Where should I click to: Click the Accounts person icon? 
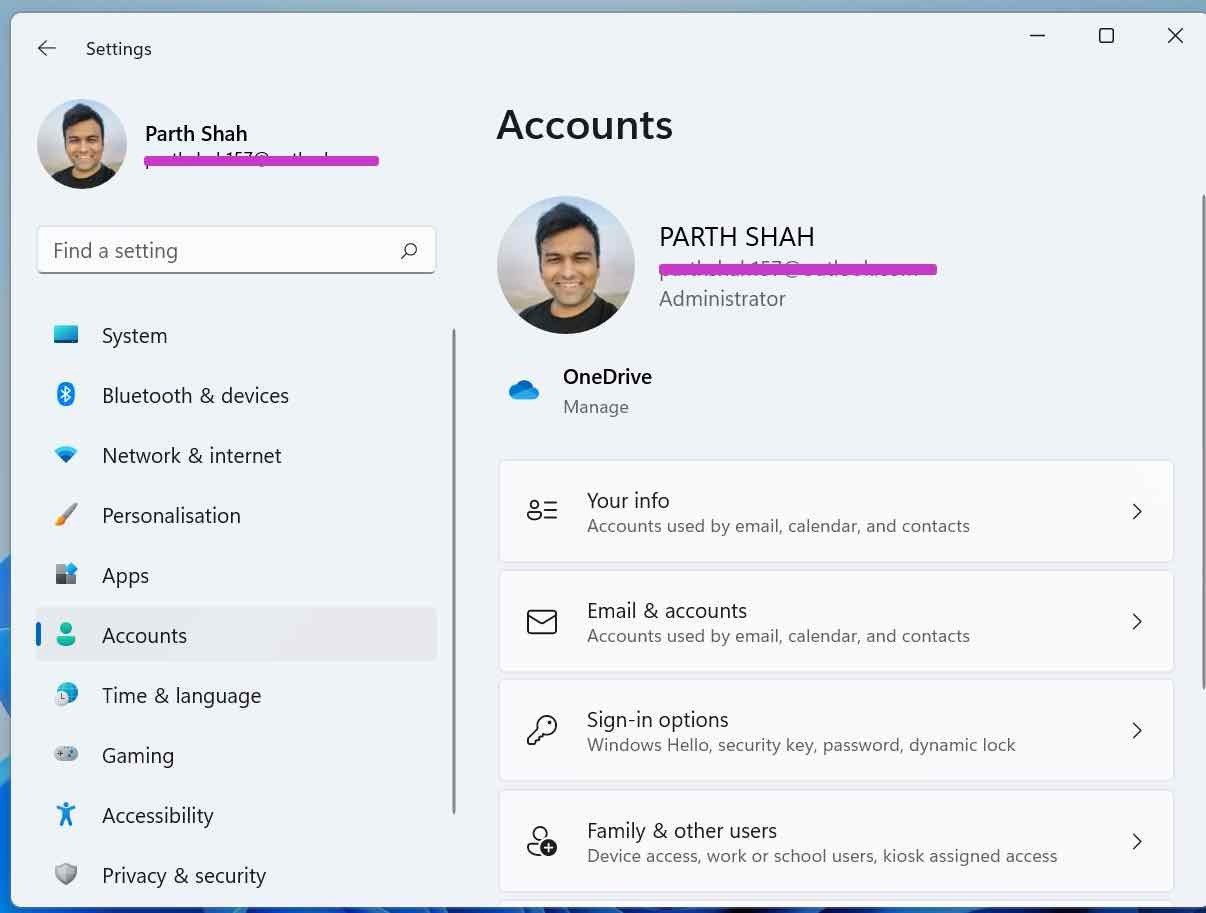coord(66,635)
